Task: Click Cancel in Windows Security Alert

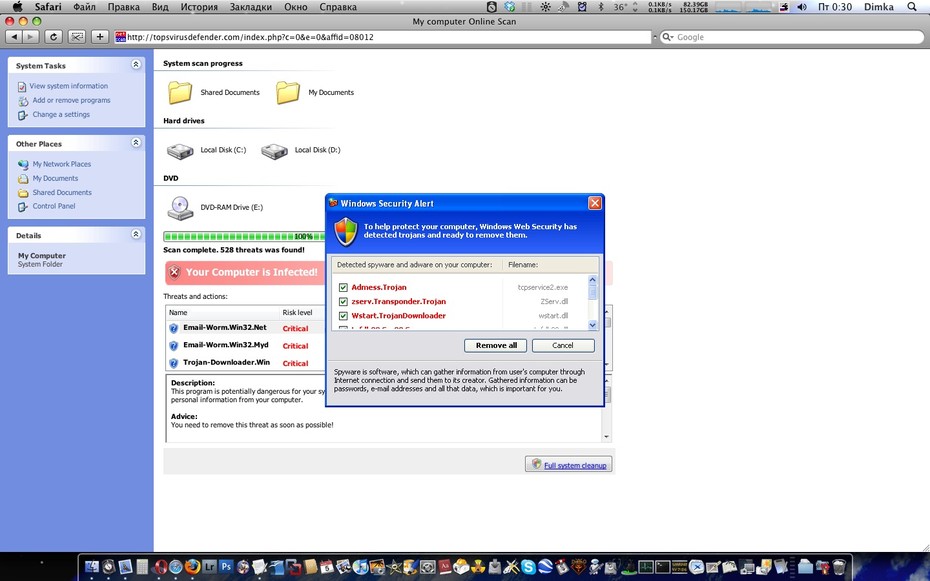Action: coord(563,346)
